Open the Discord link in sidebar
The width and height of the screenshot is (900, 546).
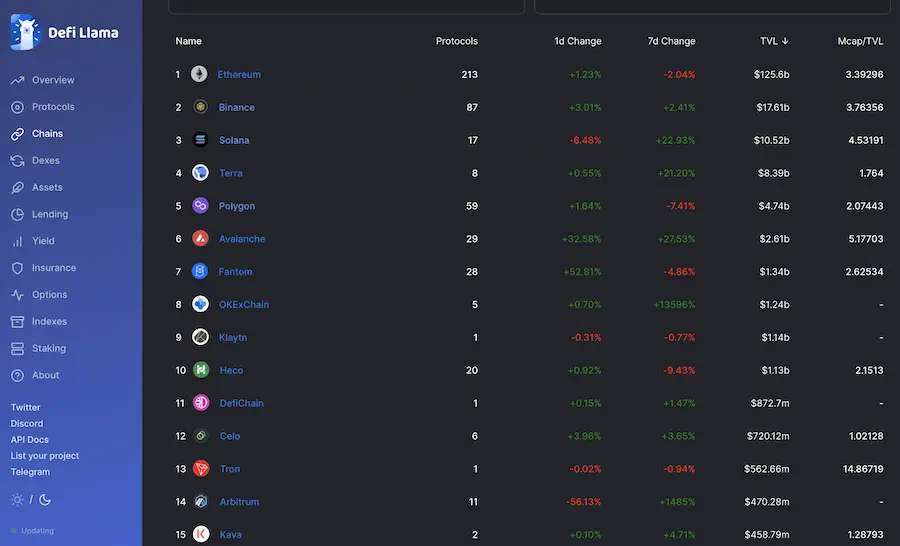pos(27,424)
